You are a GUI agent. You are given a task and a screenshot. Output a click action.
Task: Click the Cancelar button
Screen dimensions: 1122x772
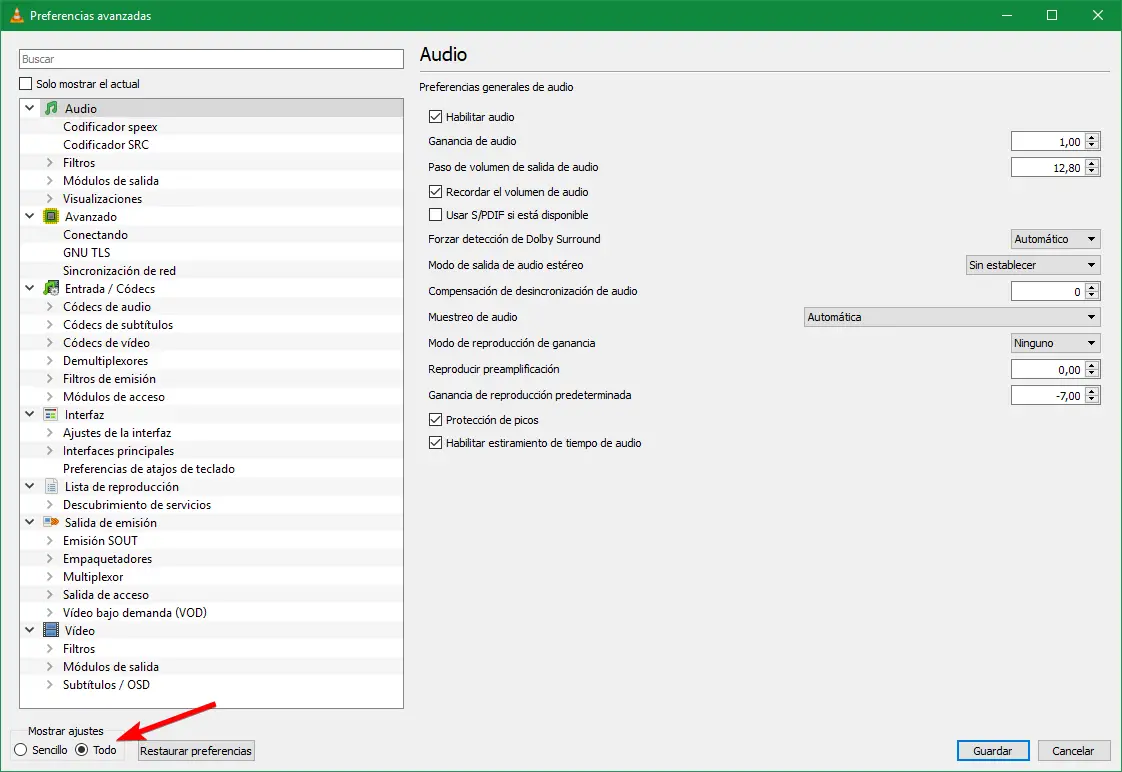pyautogui.click(x=1073, y=751)
